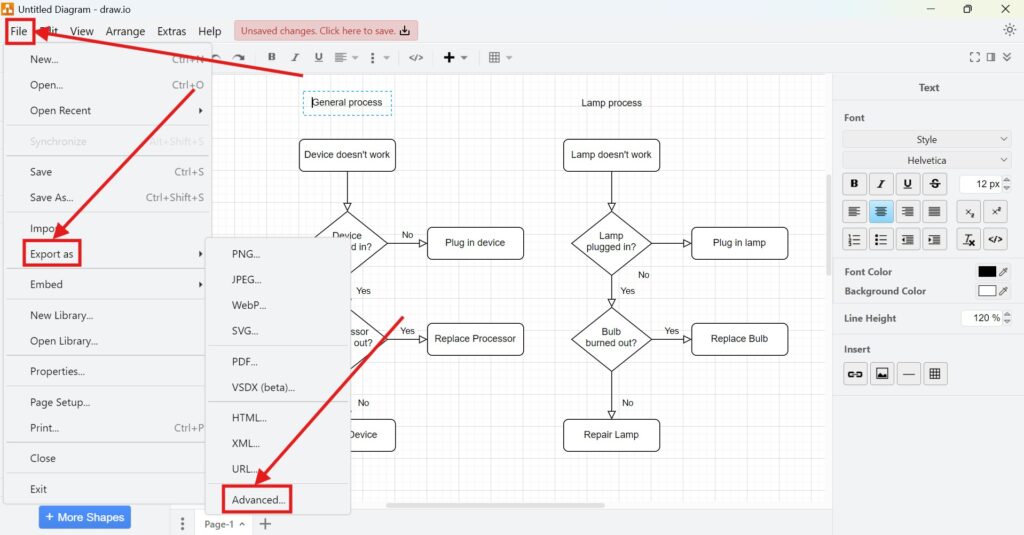
Task: Expand the toolbar table dropdown
Action: (x=500, y=58)
